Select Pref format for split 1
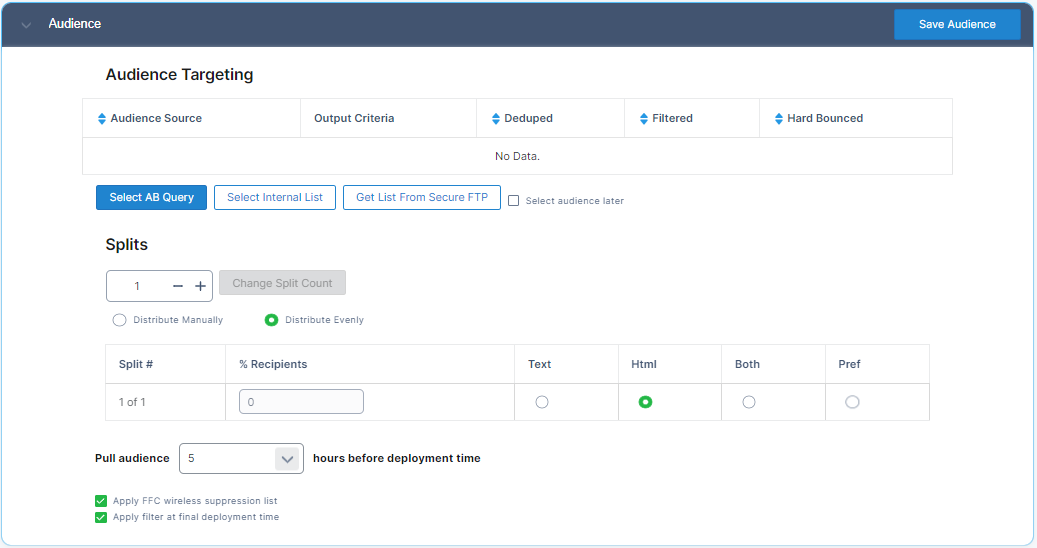 click(x=852, y=402)
